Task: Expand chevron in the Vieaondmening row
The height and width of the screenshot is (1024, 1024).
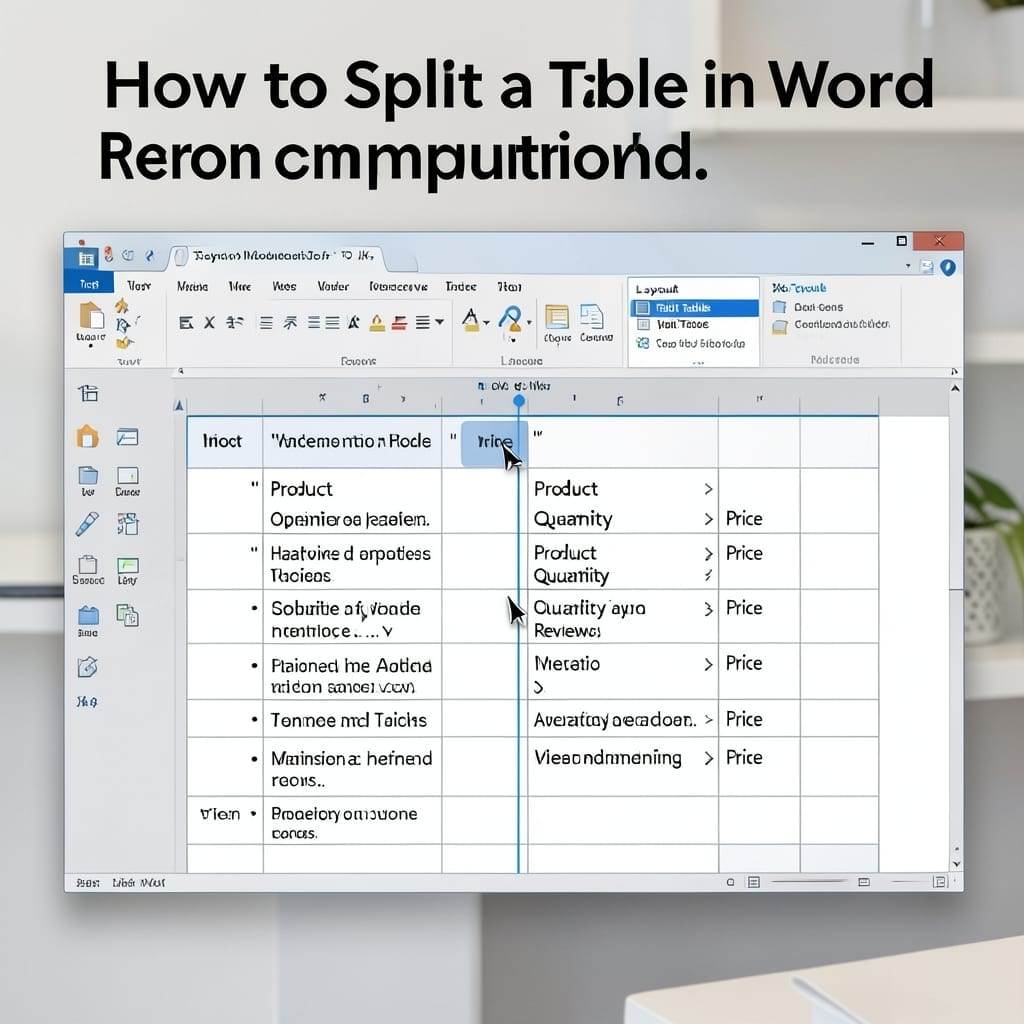Action: [709, 758]
